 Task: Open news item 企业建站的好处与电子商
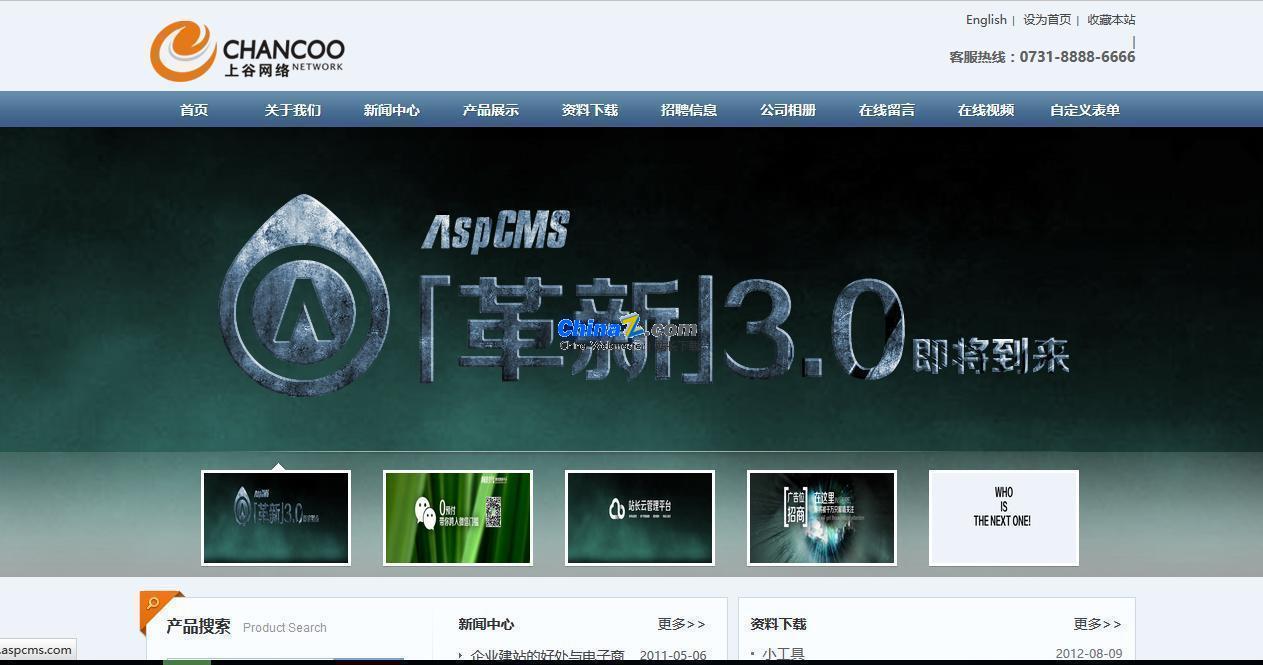coord(547,656)
